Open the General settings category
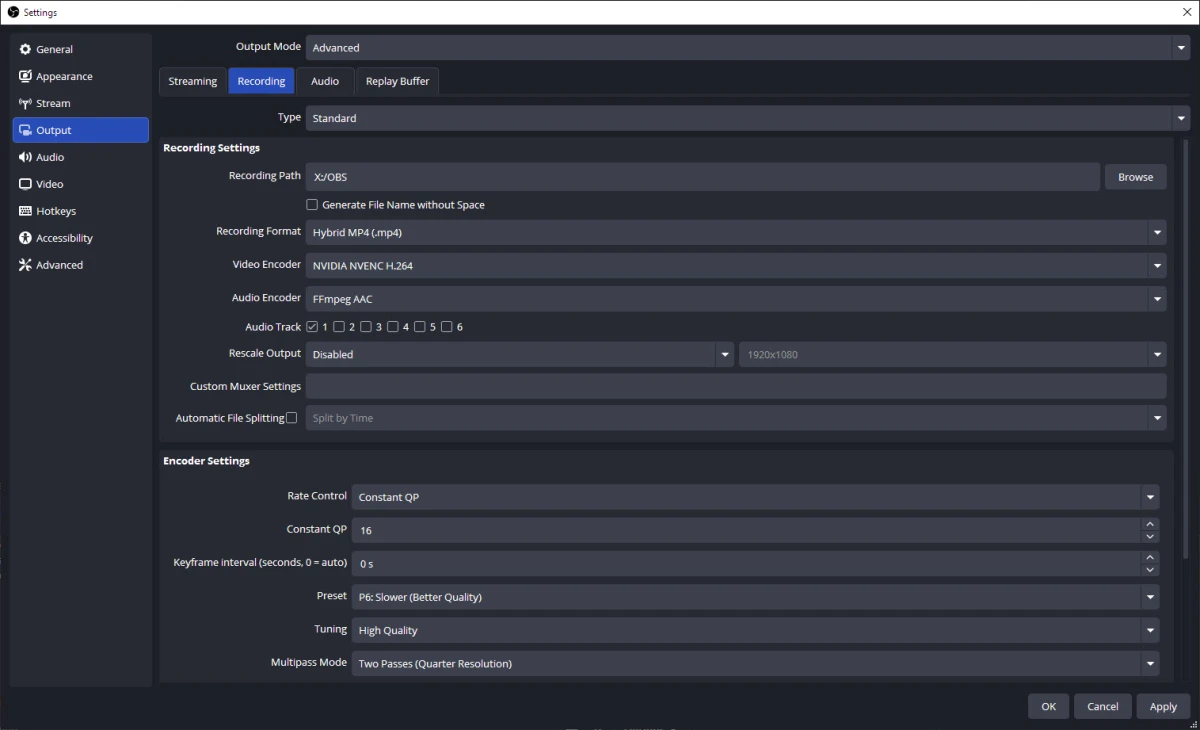 point(80,49)
